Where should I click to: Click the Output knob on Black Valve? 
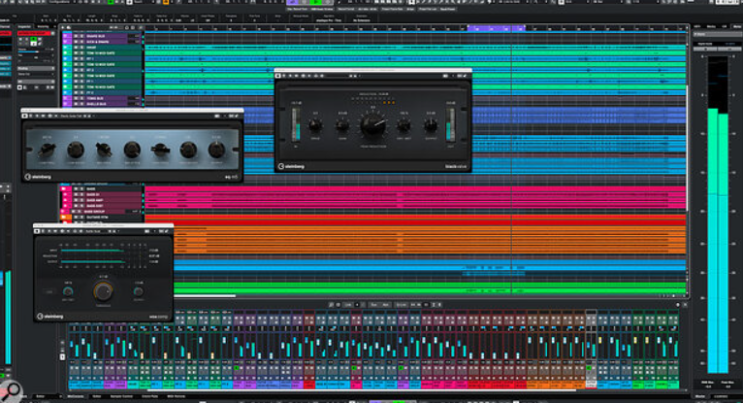coord(430,126)
